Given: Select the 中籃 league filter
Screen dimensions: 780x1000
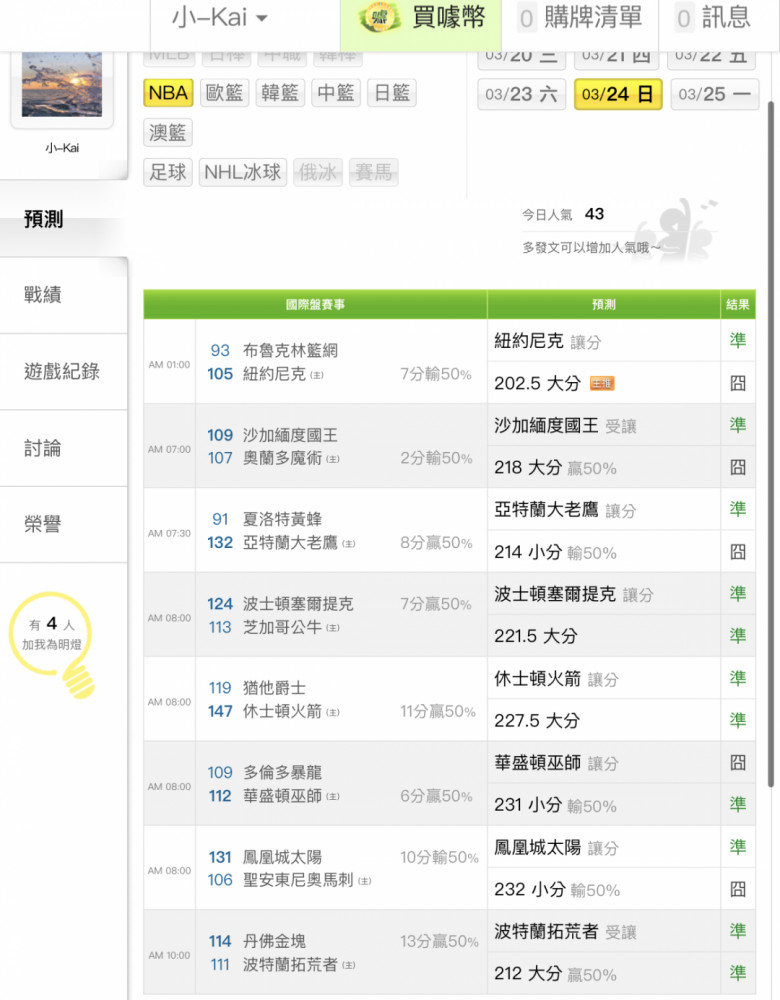Looking at the screenshot, I should point(335,93).
